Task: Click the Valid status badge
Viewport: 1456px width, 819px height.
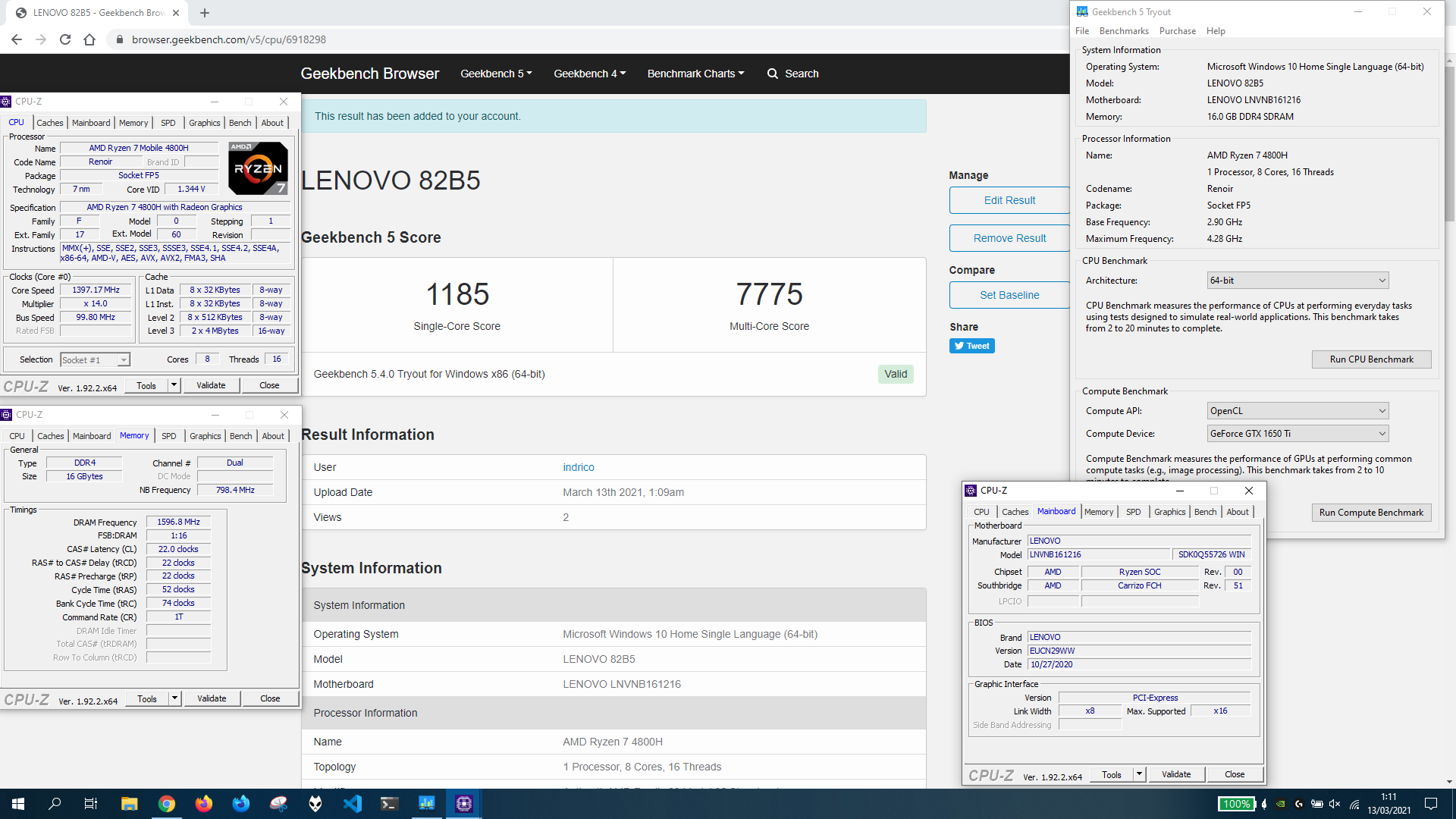Action: (896, 374)
